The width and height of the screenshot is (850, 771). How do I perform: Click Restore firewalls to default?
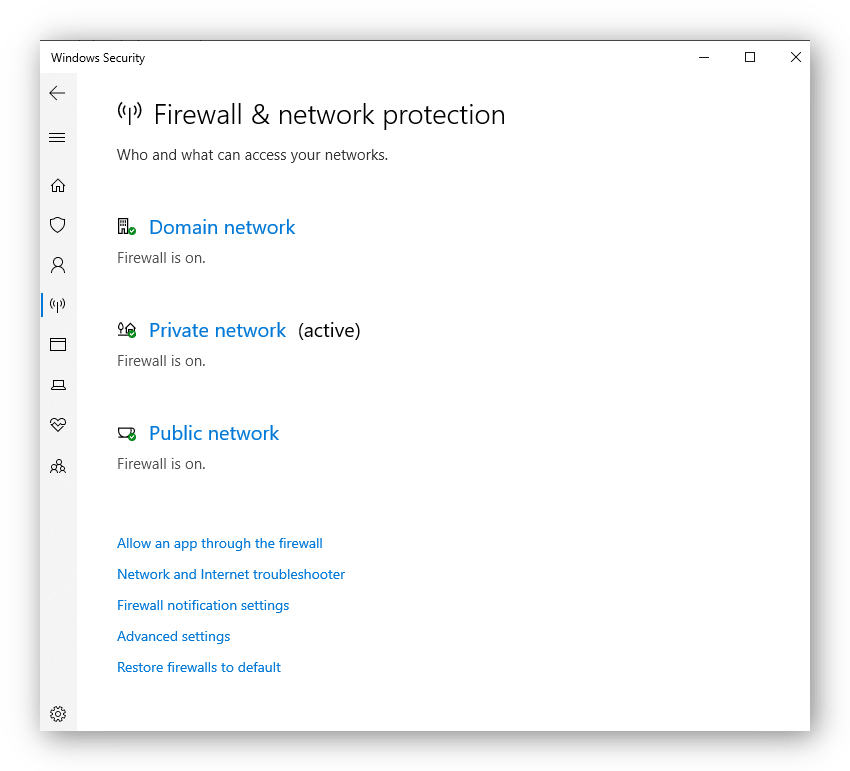pyautogui.click(x=198, y=667)
